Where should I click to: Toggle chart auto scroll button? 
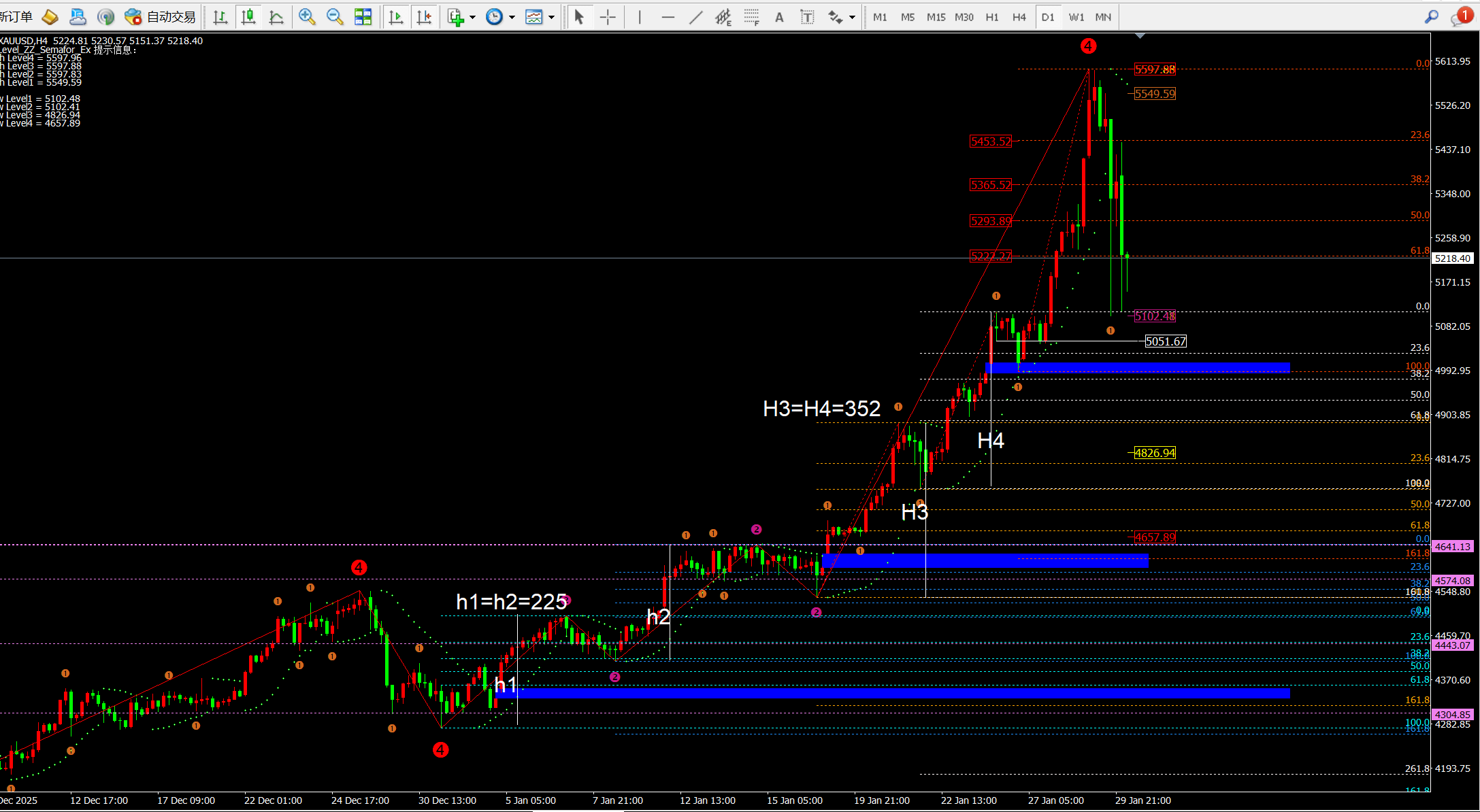(x=396, y=17)
